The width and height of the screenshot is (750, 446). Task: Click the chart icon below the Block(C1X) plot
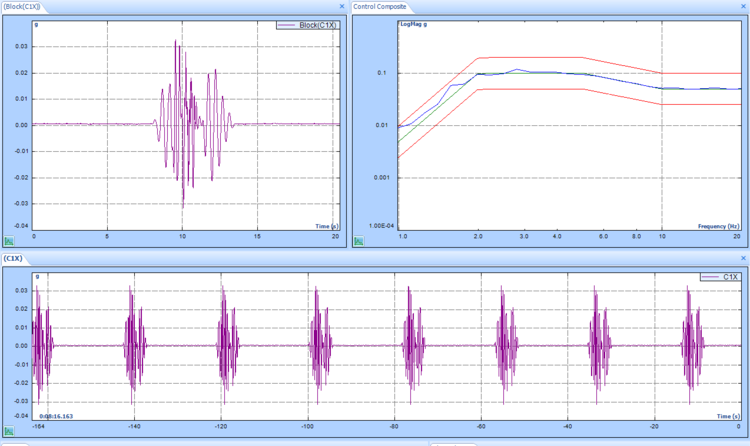click(x=10, y=240)
